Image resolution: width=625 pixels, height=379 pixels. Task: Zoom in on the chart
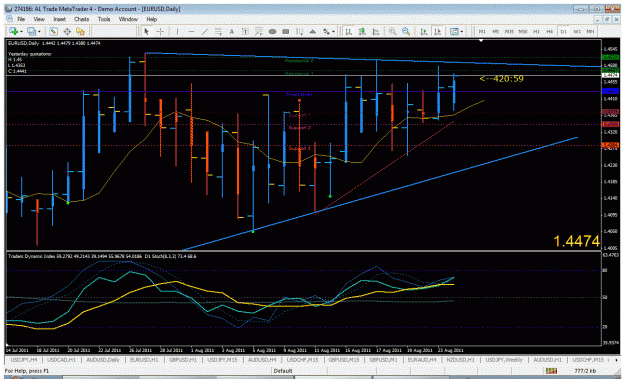coord(393,31)
